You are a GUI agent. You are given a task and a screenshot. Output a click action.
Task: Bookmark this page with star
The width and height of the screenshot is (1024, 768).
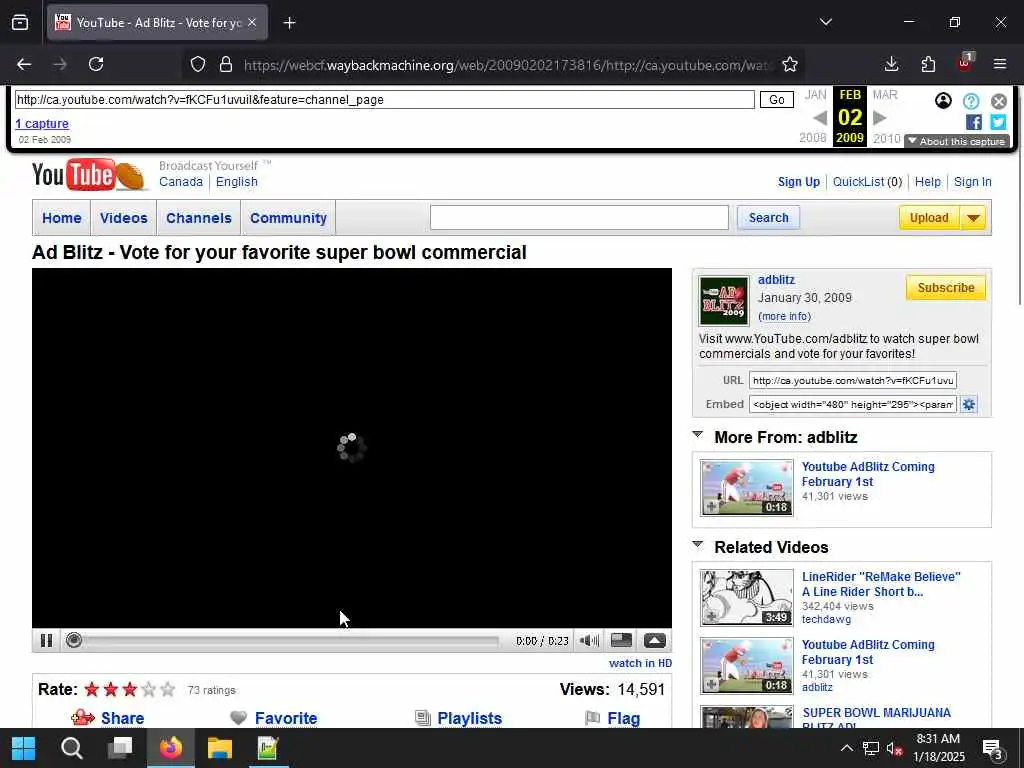click(790, 64)
